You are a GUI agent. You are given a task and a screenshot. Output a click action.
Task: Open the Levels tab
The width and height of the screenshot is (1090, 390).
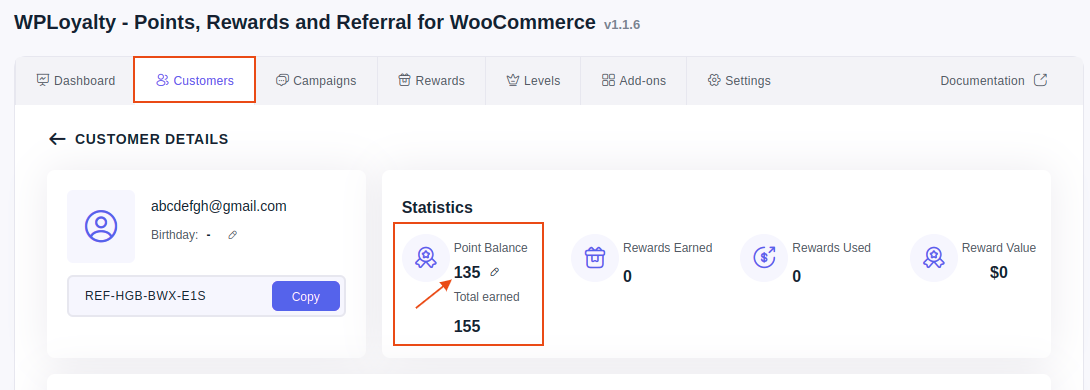533,81
